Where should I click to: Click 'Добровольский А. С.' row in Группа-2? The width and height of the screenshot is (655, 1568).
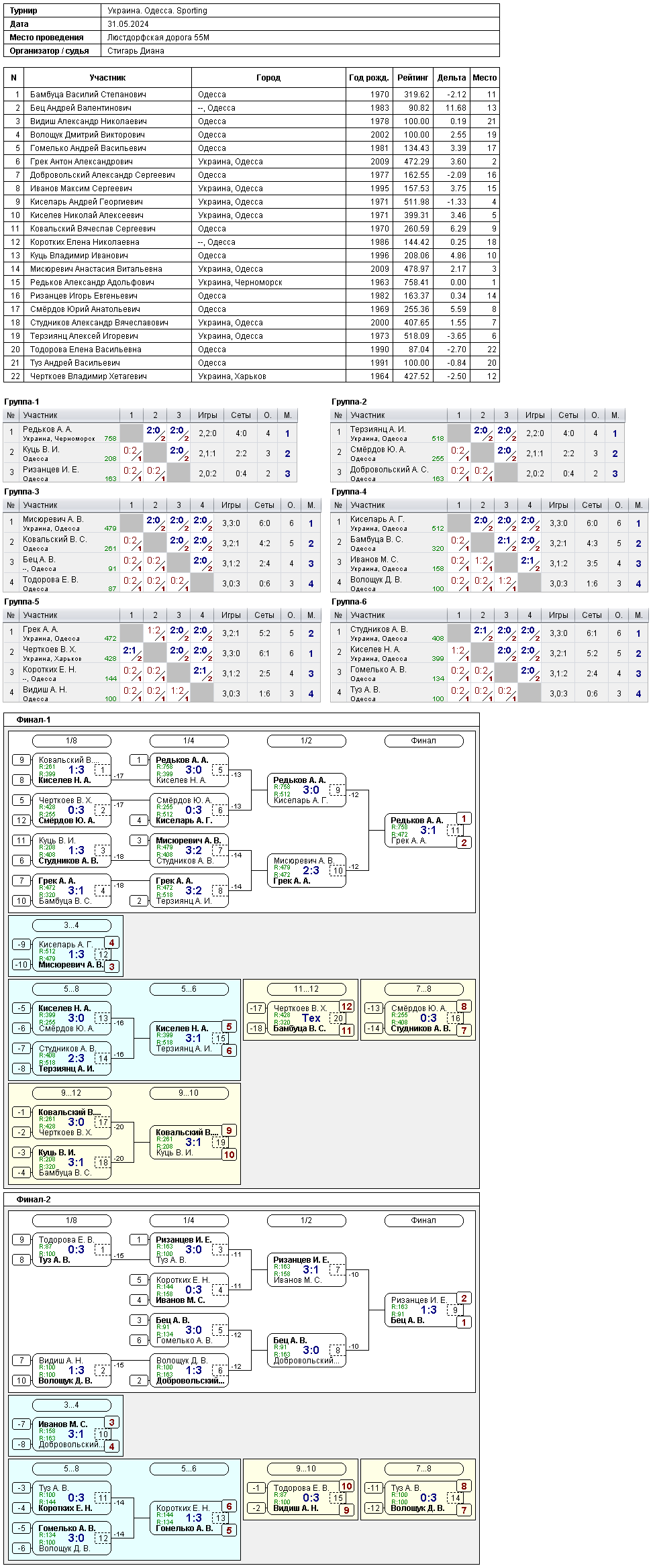click(x=477, y=473)
